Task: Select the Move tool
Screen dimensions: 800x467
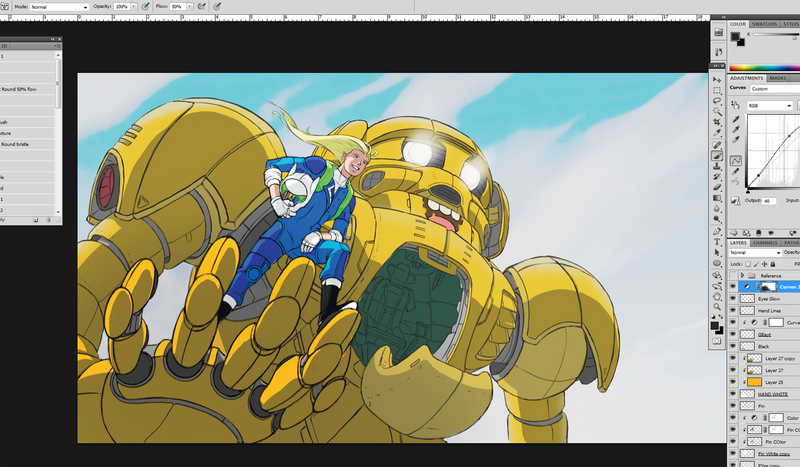Action: (x=717, y=80)
